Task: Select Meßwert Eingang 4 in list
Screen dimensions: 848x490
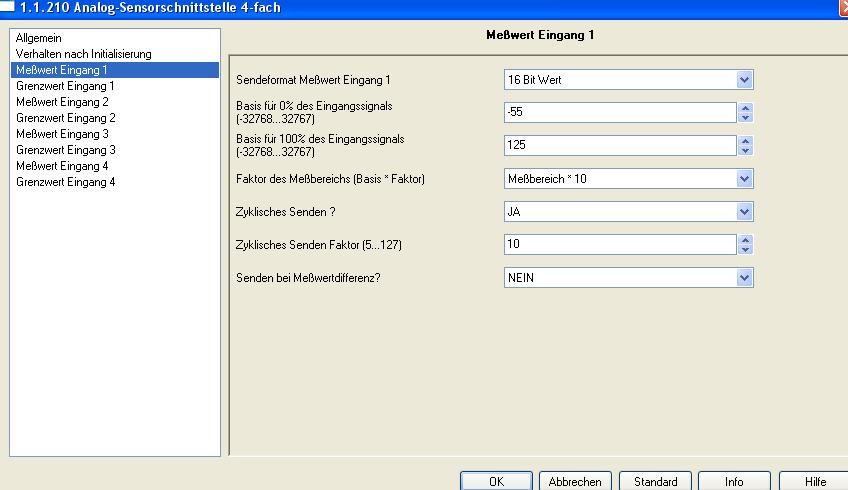Action: pyautogui.click(x=62, y=166)
